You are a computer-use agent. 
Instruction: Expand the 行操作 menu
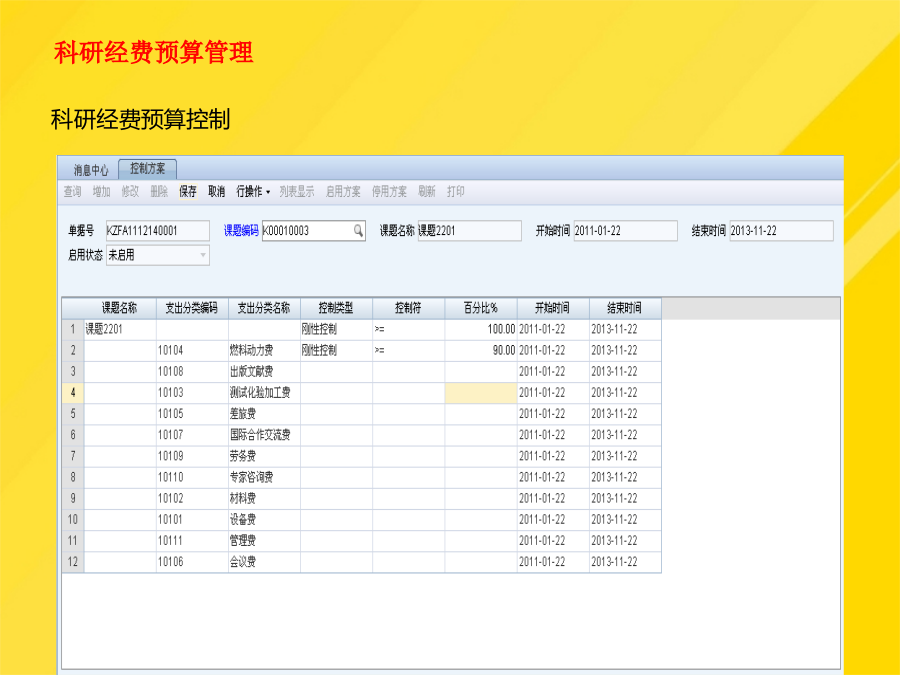[x=253, y=191]
